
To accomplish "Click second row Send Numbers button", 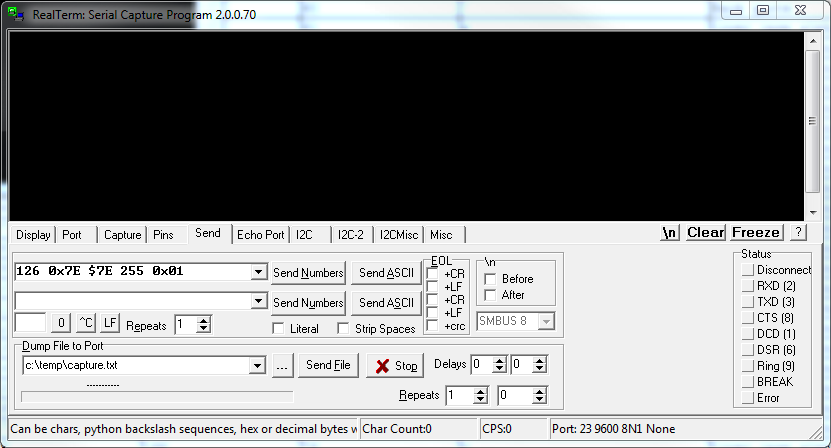I will click(x=308, y=303).
